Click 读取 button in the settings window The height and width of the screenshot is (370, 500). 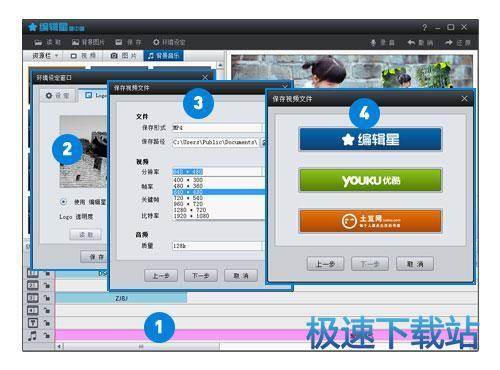(86, 235)
